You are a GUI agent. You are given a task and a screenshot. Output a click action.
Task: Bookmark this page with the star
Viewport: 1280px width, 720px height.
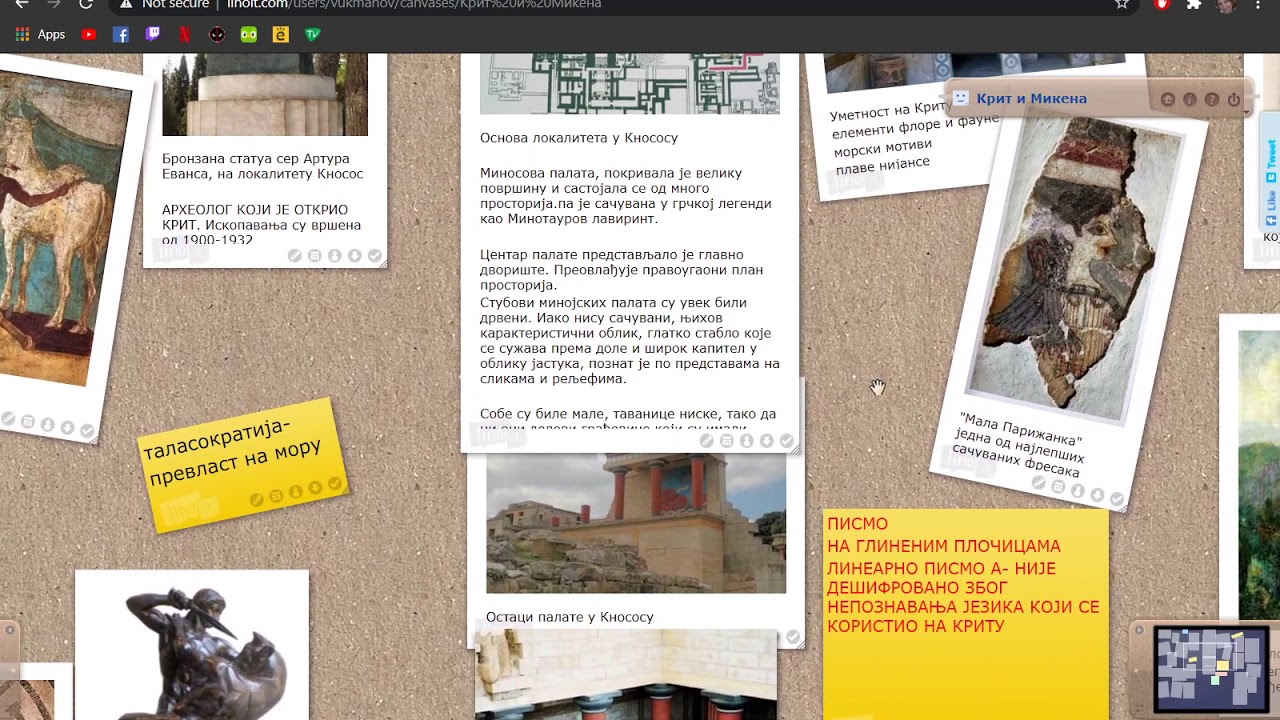(1122, 4)
